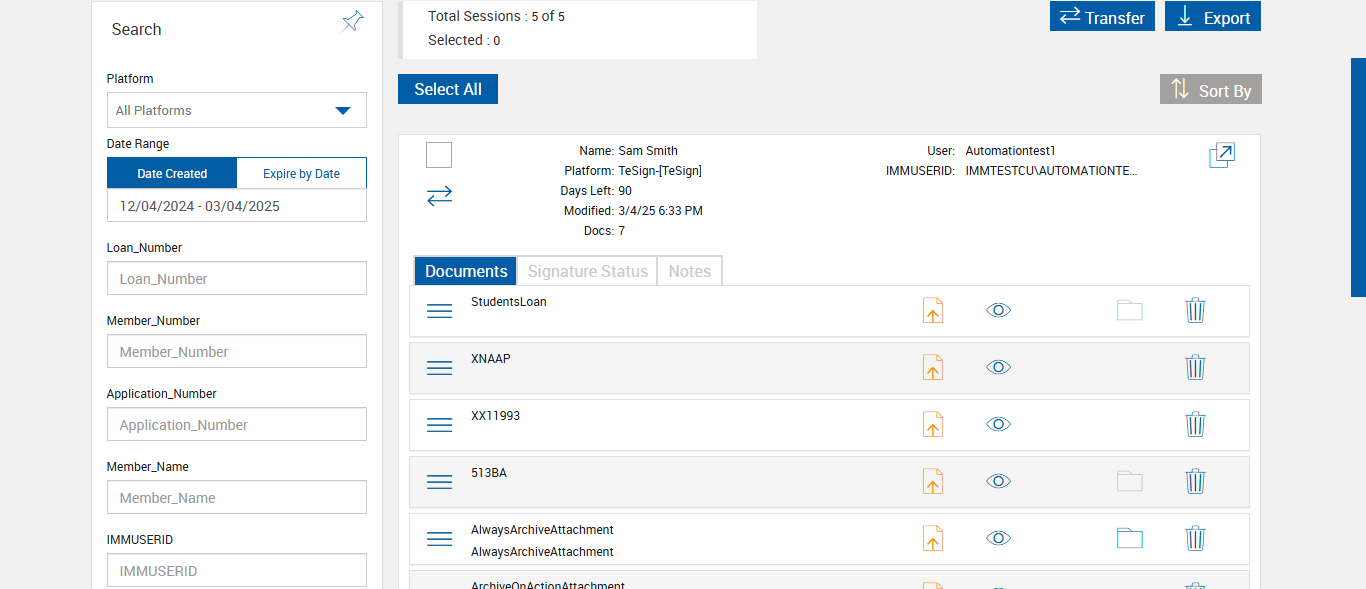Screen dimensions: 1366x589
Task: Click the name Sam Smith
Action: click(x=648, y=151)
